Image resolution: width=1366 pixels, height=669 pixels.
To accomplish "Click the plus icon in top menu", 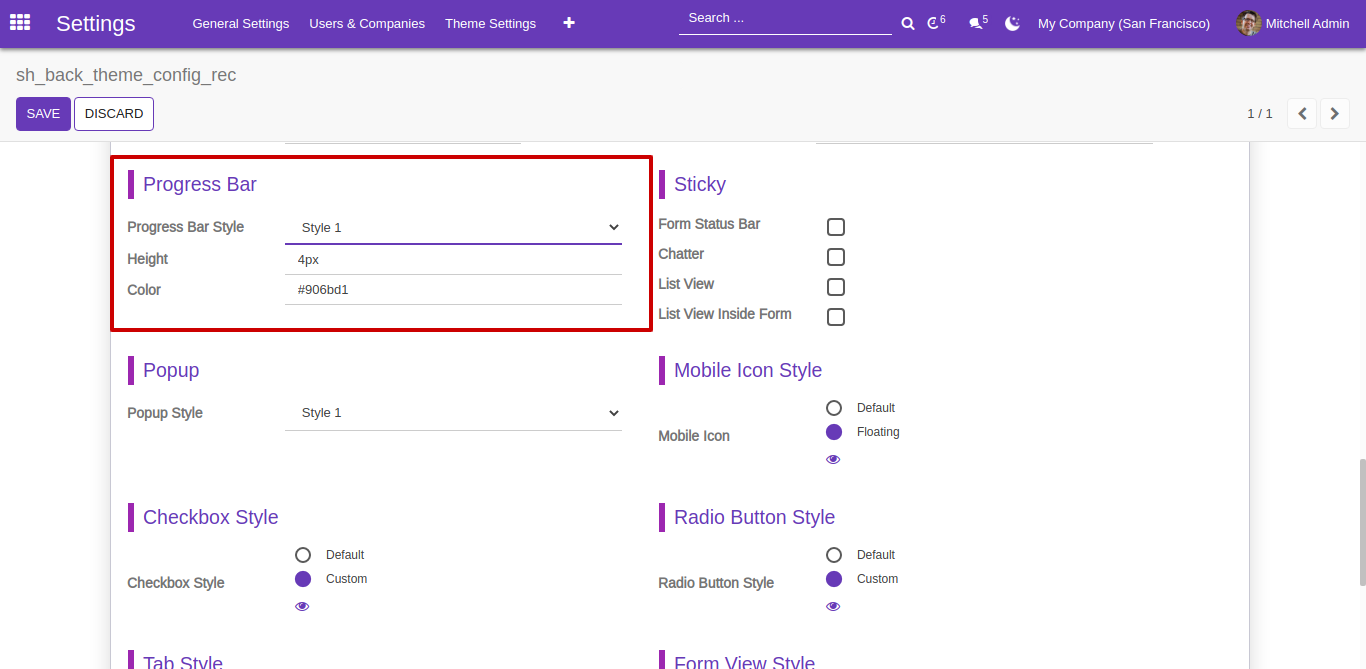I will [x=569, y=23].
